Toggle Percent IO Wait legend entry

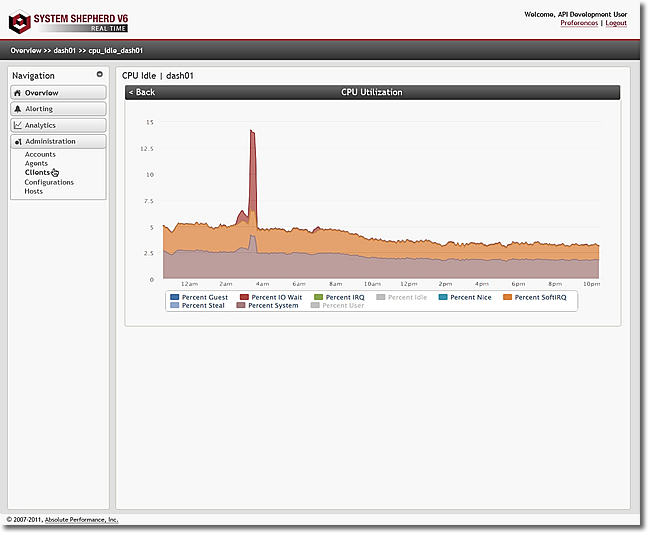271,297
